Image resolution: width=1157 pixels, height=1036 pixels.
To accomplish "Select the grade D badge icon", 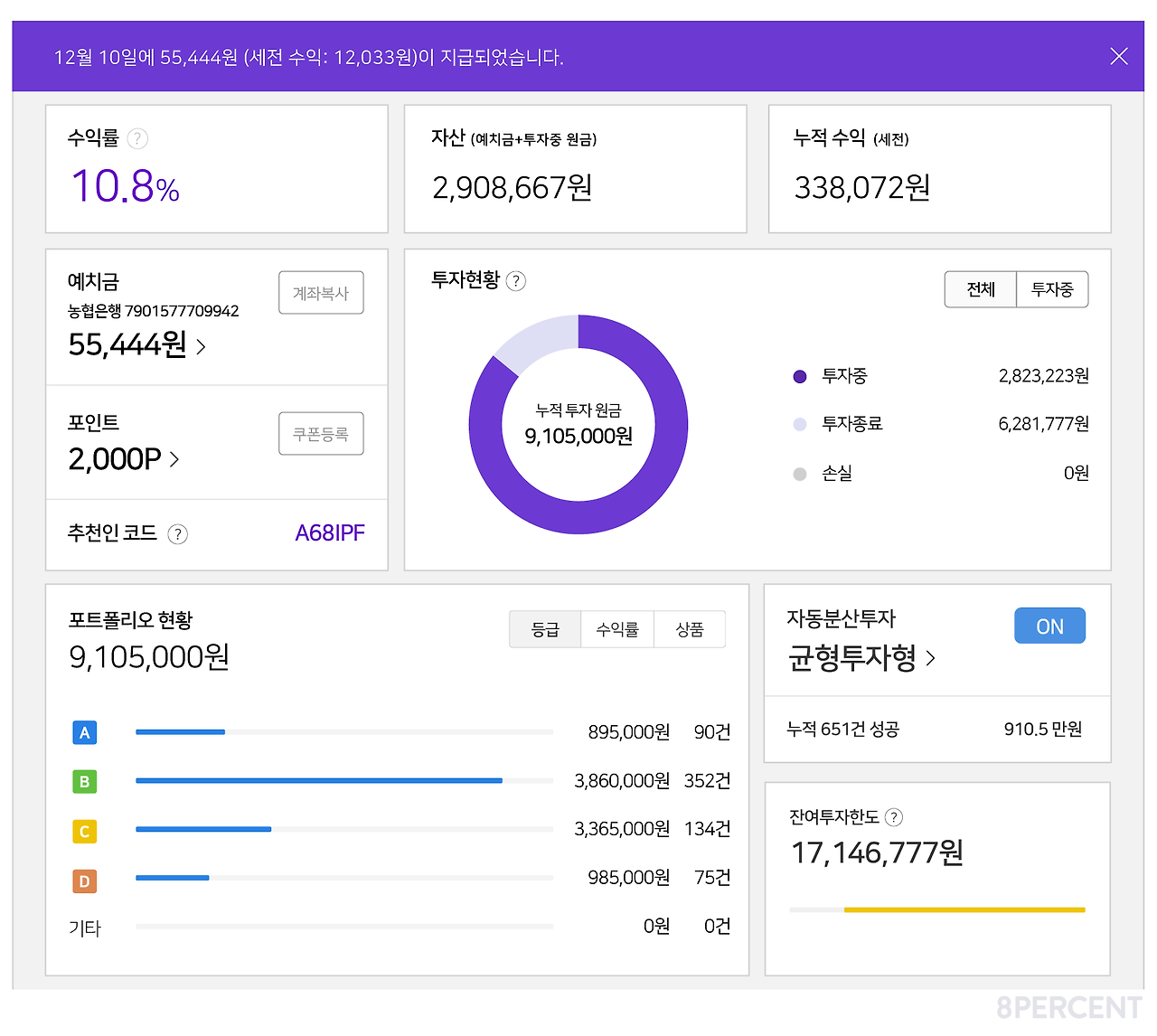I will point(84,881).
